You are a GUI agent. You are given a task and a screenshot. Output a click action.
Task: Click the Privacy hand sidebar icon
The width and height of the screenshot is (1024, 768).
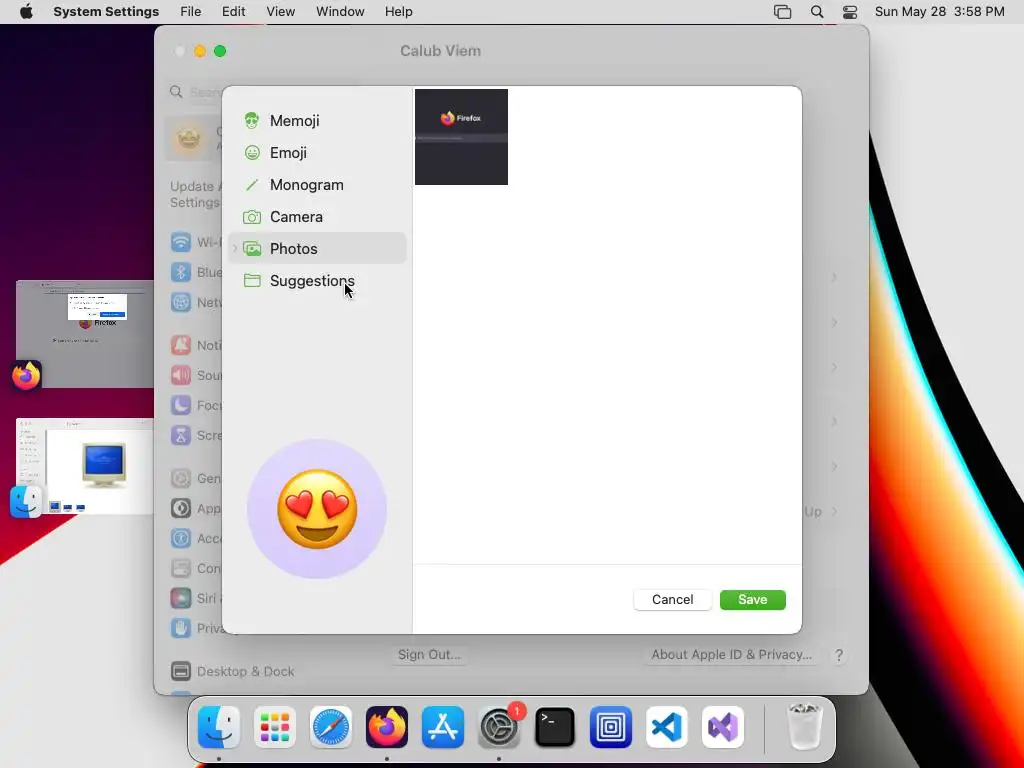tap(181, 628)
